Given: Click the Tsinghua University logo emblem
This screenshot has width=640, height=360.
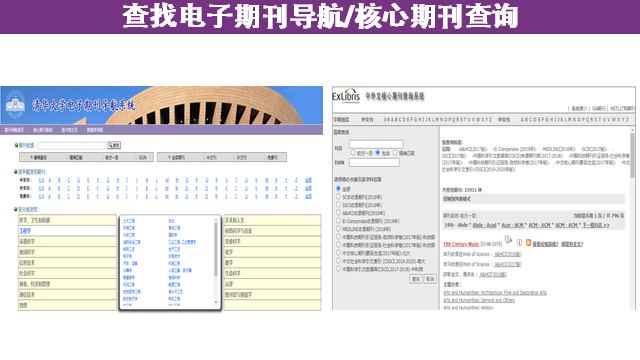Looking at the screenshot, I should (x=15, y=104).
